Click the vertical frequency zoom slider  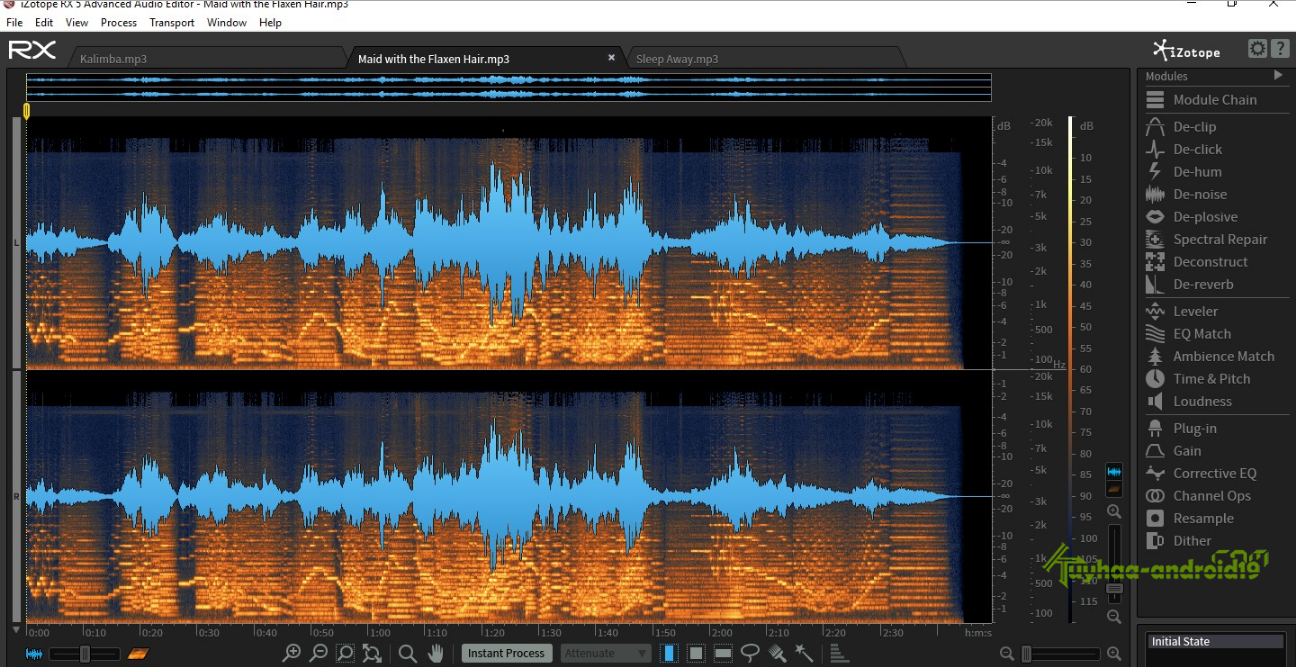1114,564
